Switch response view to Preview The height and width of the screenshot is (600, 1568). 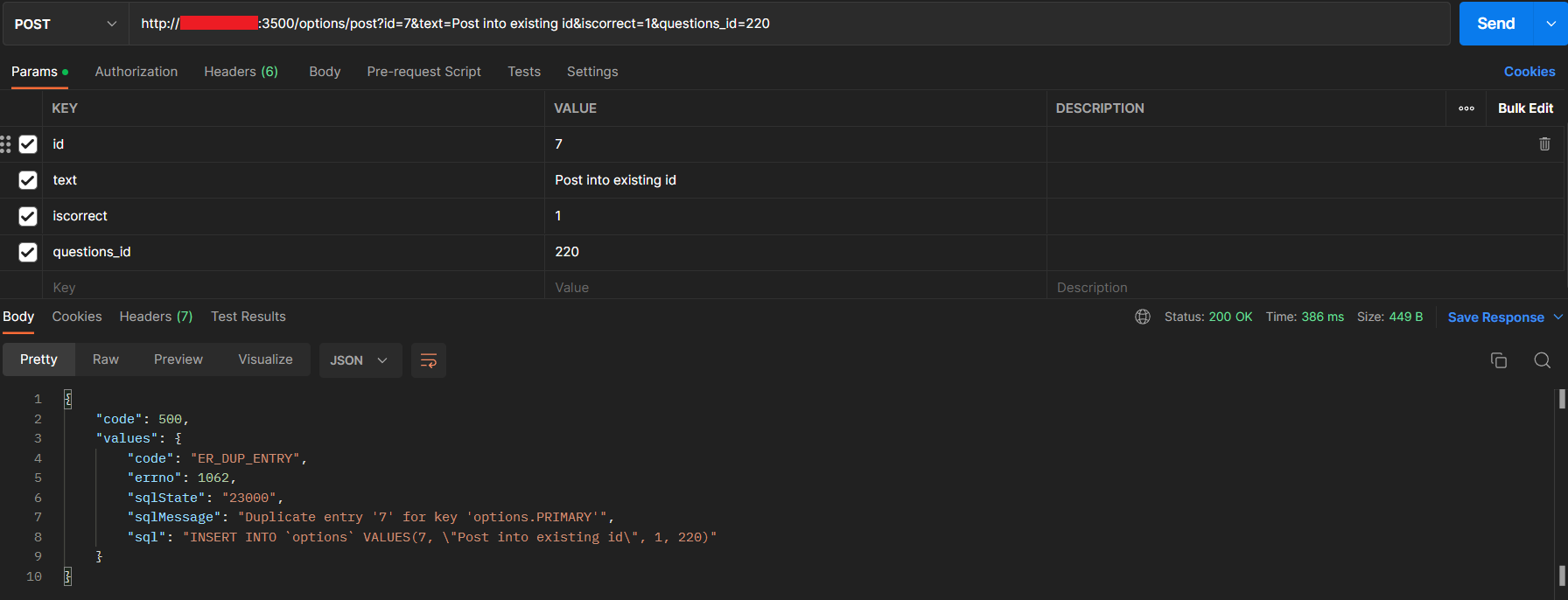point(178,359)
